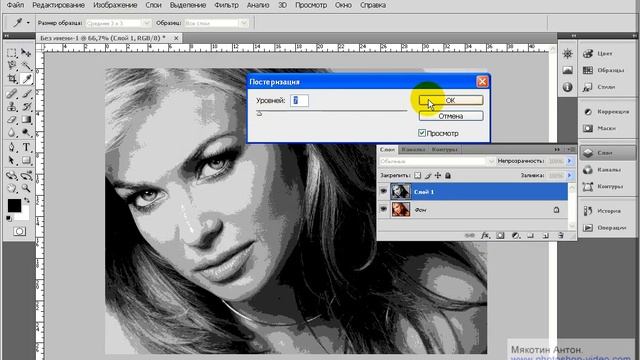Select the Blur tool

point(12,133)
